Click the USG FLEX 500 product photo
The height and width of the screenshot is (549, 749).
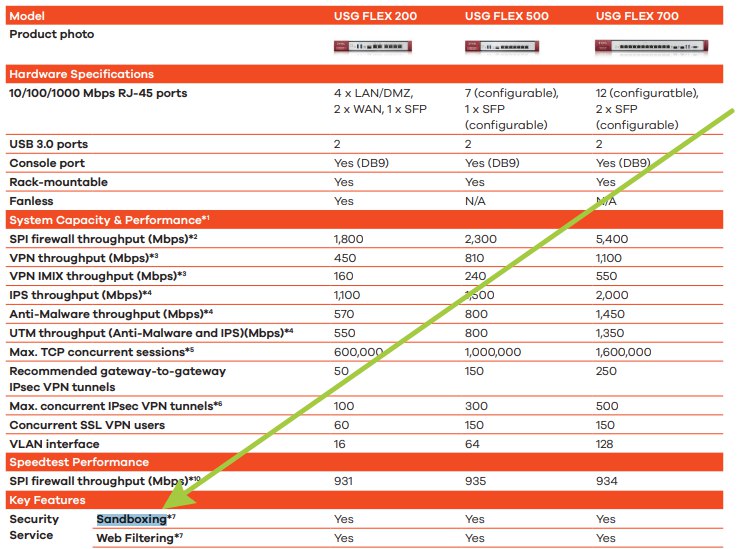pos(502,46)
